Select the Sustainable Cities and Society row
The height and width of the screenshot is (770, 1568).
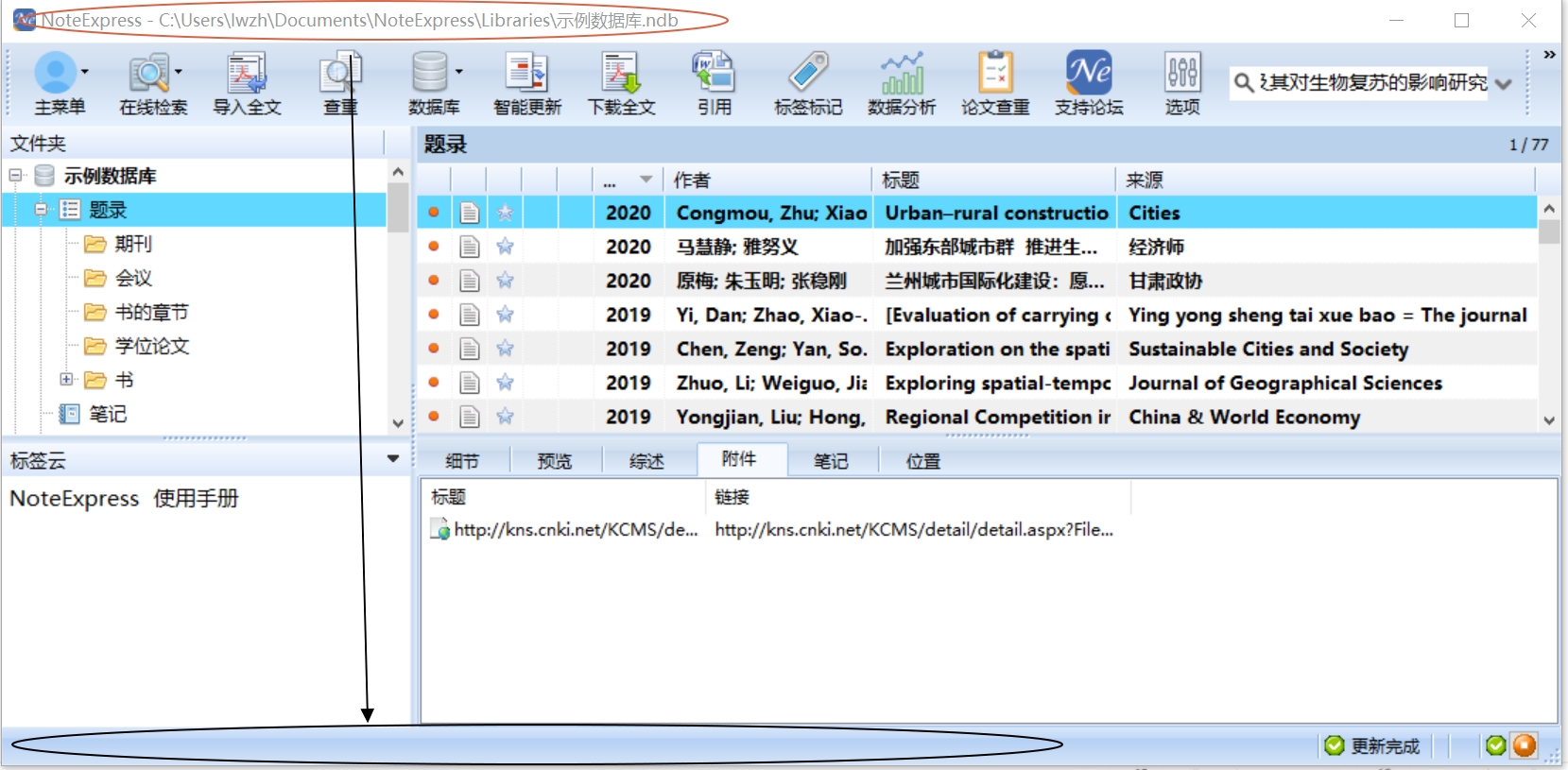point(978,349)
